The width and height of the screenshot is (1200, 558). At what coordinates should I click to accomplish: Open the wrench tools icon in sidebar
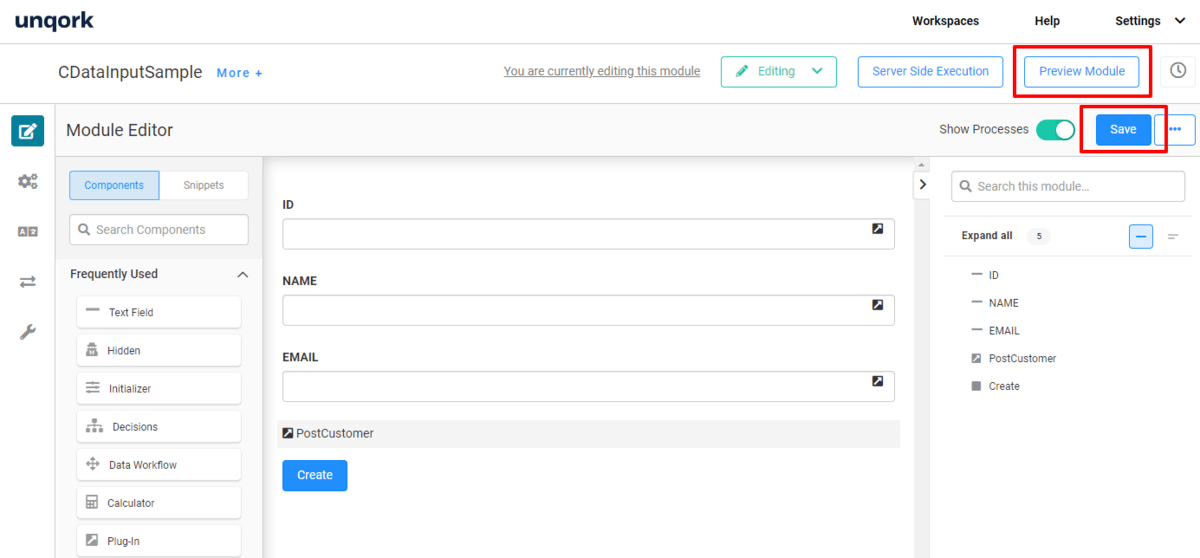point(27,332)
